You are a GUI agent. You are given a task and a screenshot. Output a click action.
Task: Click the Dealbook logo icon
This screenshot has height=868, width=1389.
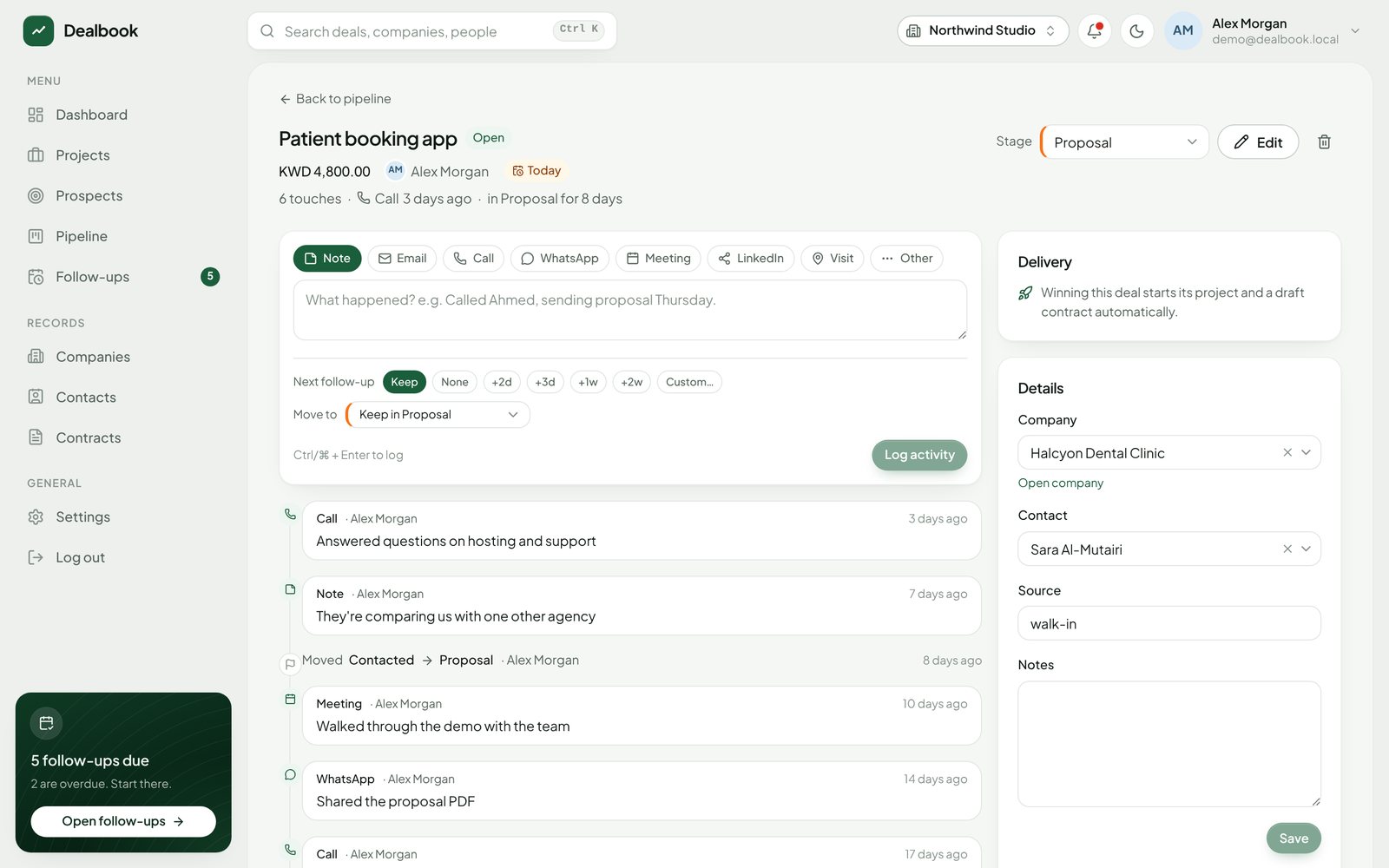(38, 31)
